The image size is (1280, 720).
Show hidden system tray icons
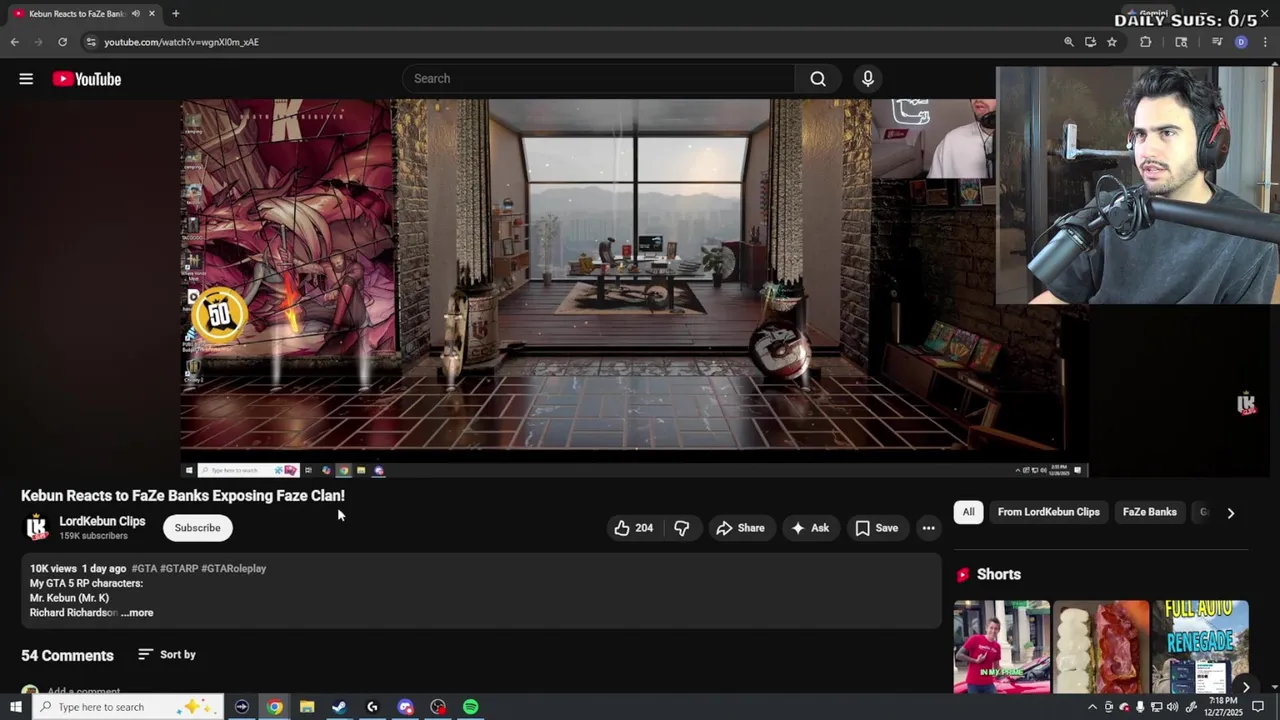click(1092, 707)
